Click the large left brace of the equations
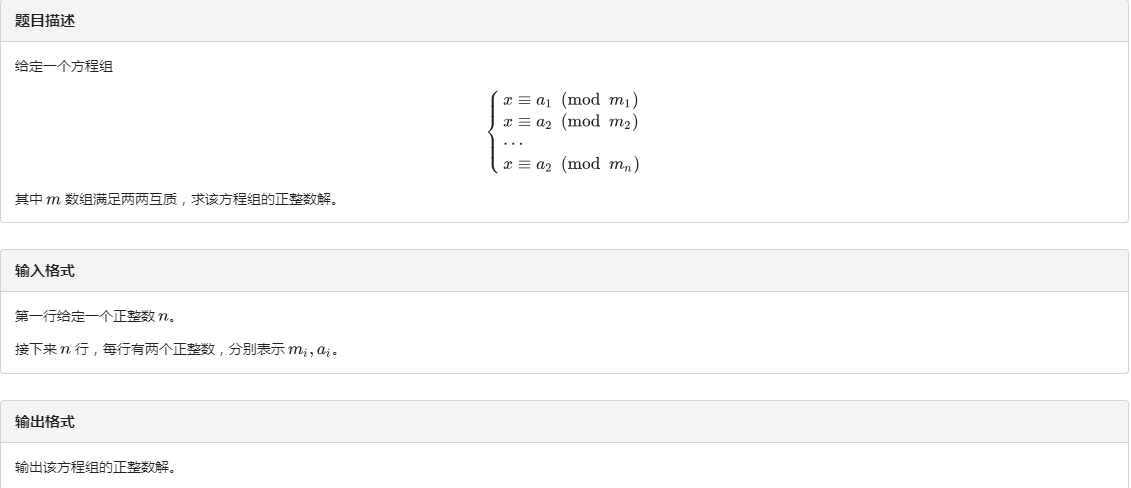Image resolution: width=1131 pixels, height=488 pixels. 493,132
